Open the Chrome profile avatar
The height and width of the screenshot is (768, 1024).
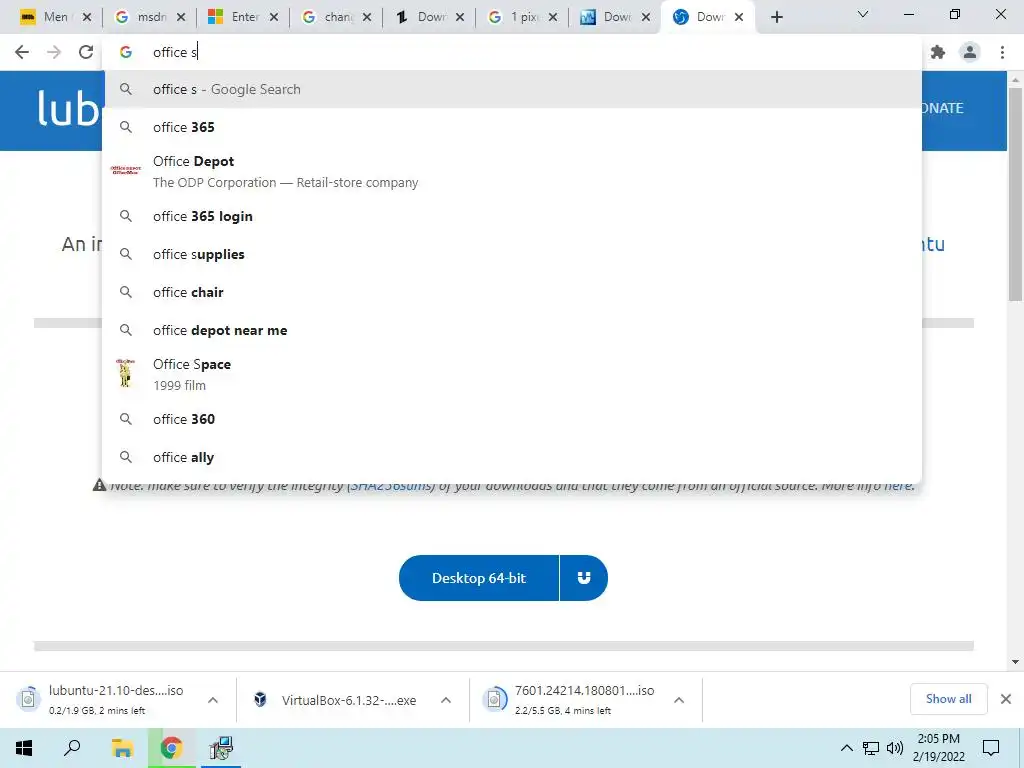tap(970, 52)
